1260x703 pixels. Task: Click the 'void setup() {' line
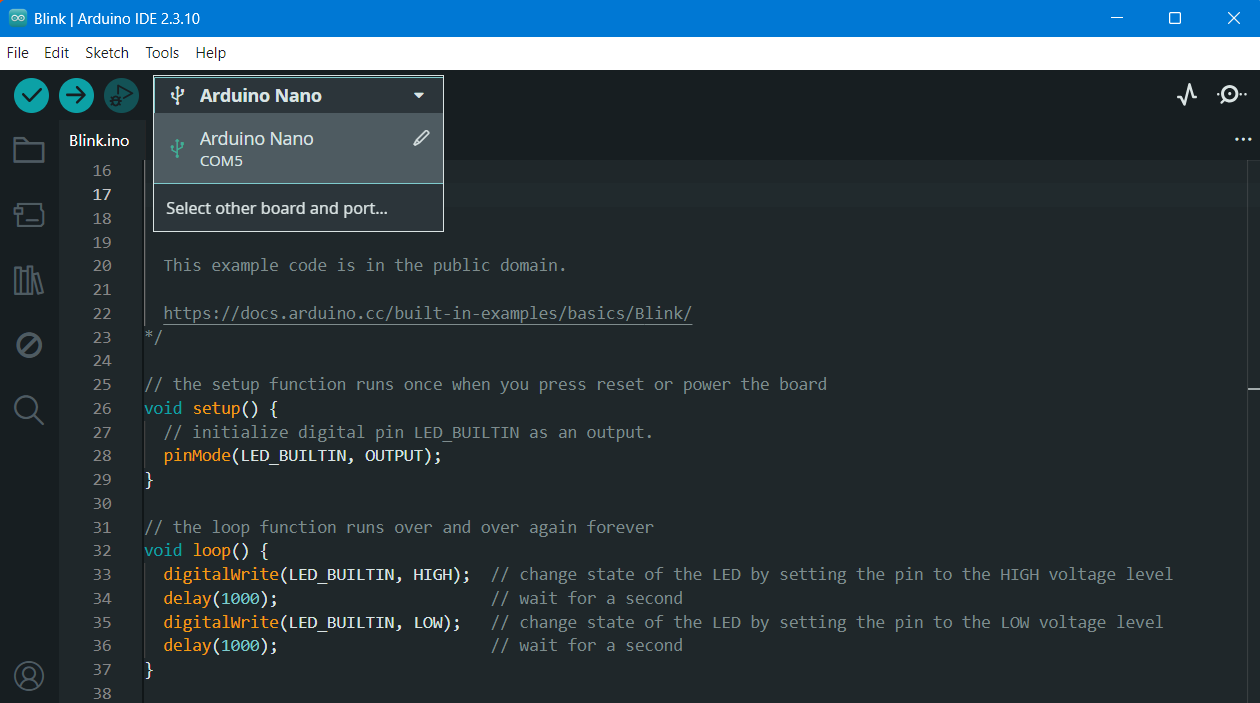click(x=211, y=408)
